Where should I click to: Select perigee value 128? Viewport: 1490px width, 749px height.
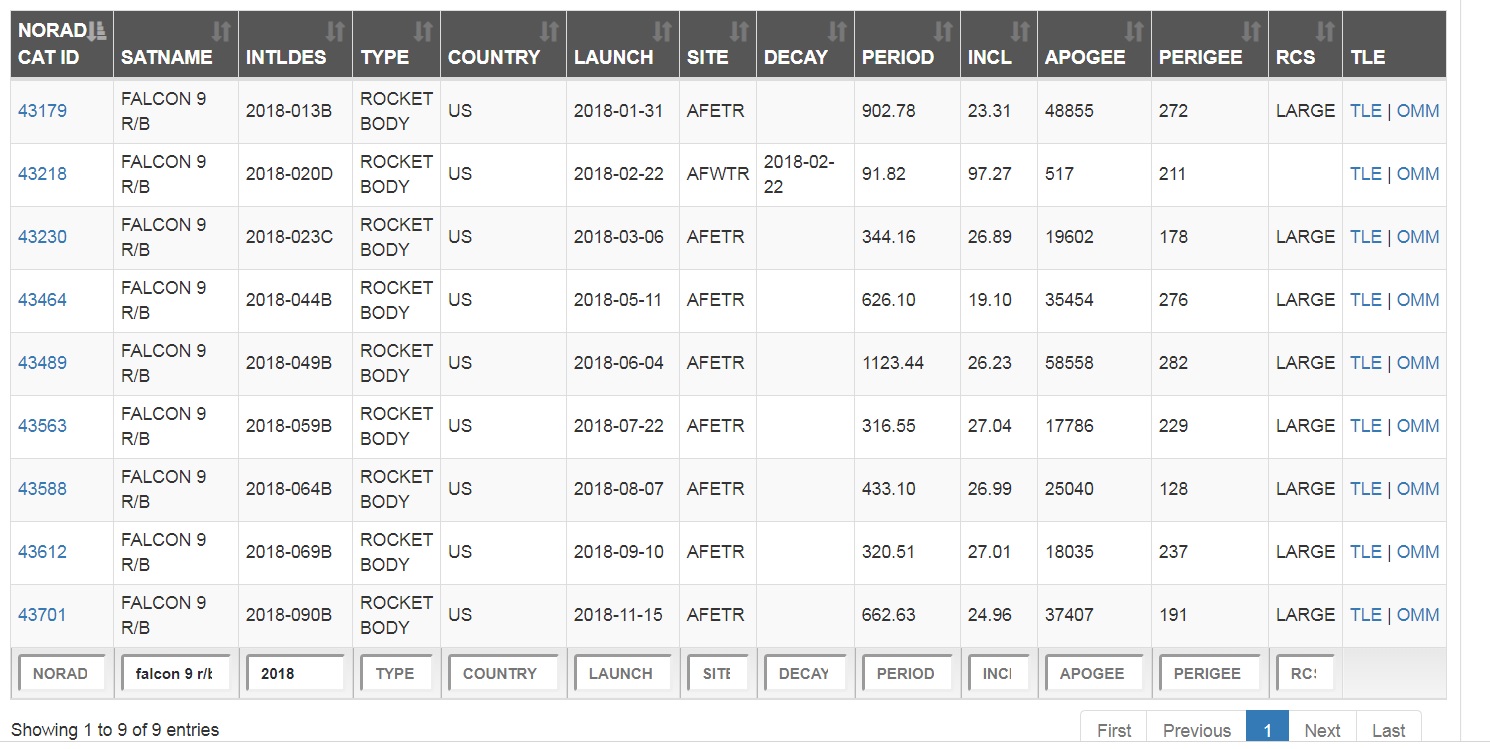coord(1173,489)
